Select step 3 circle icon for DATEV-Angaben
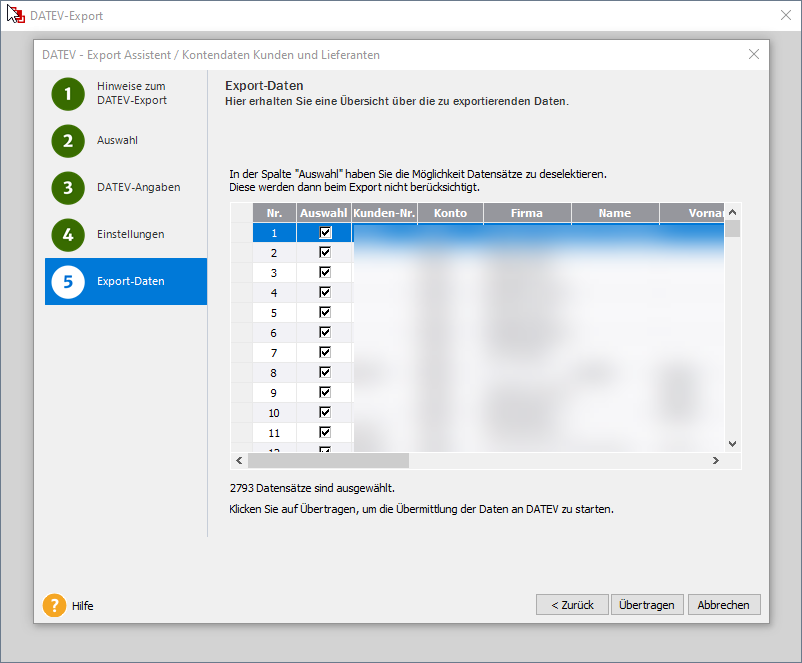802x663 pixels. point(68,188)
